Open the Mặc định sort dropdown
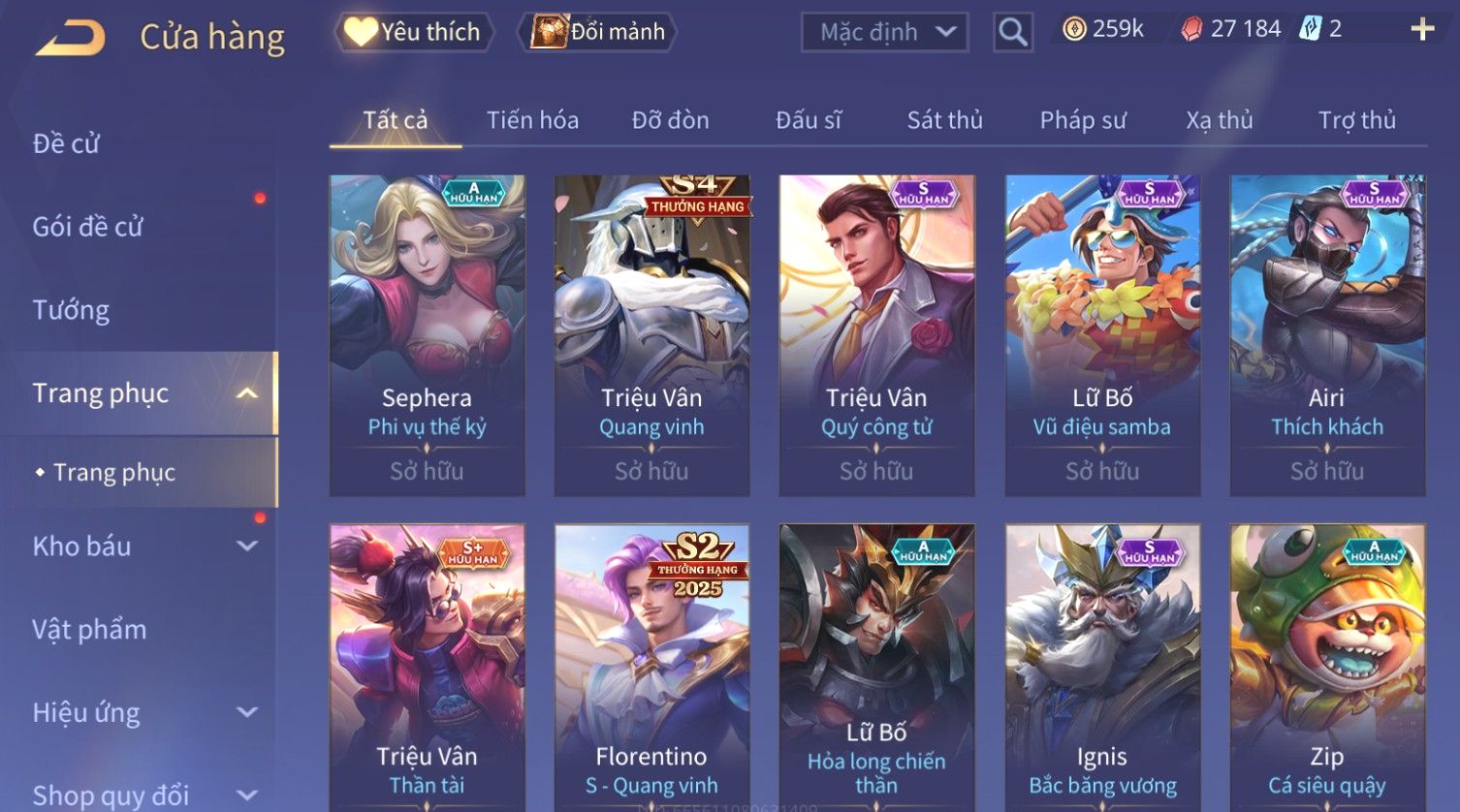This screenshot has width=1460, height=812. tap(884, 32)
